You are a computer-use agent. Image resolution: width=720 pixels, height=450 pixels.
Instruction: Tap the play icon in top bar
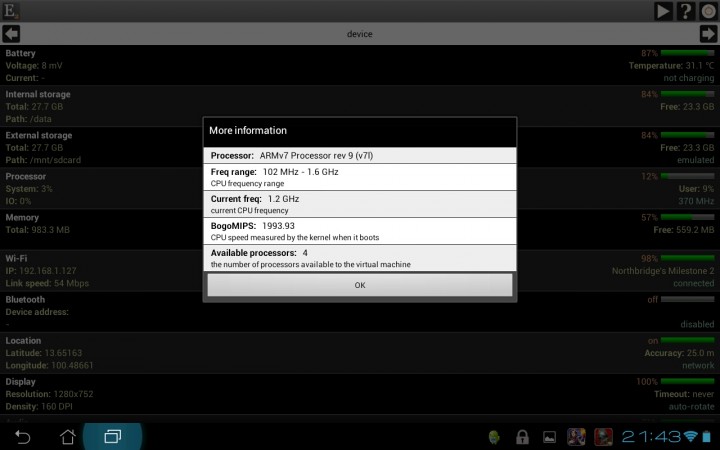(x=663, y=11)
